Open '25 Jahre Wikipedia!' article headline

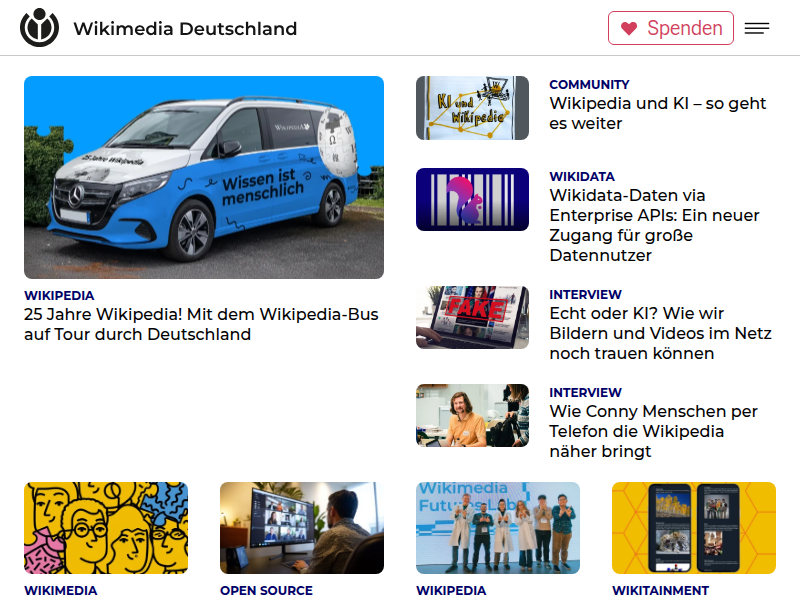[201, 324]
